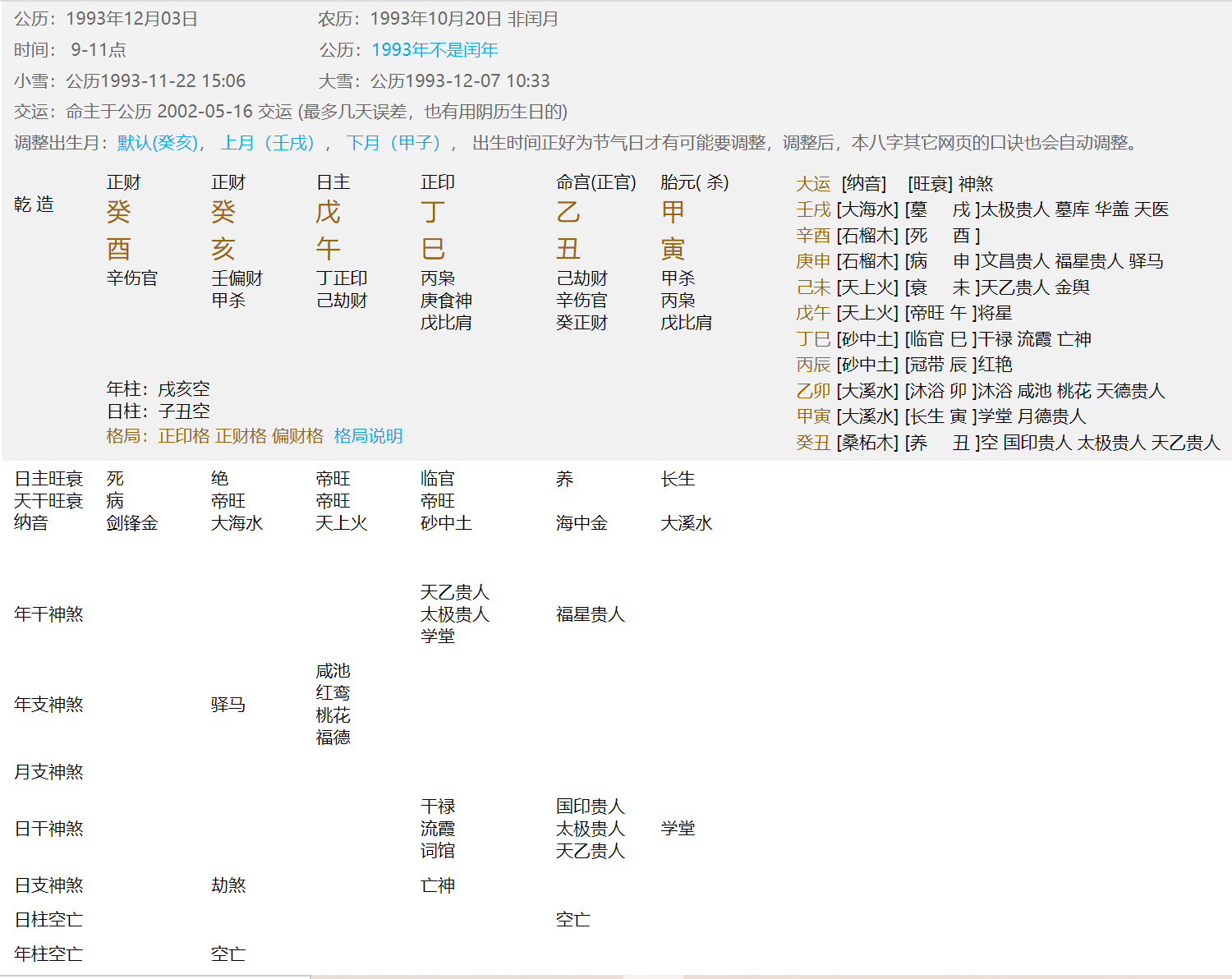
Task: Click 劫煞 in the 日支神煞 row
Action: (228, 885)
